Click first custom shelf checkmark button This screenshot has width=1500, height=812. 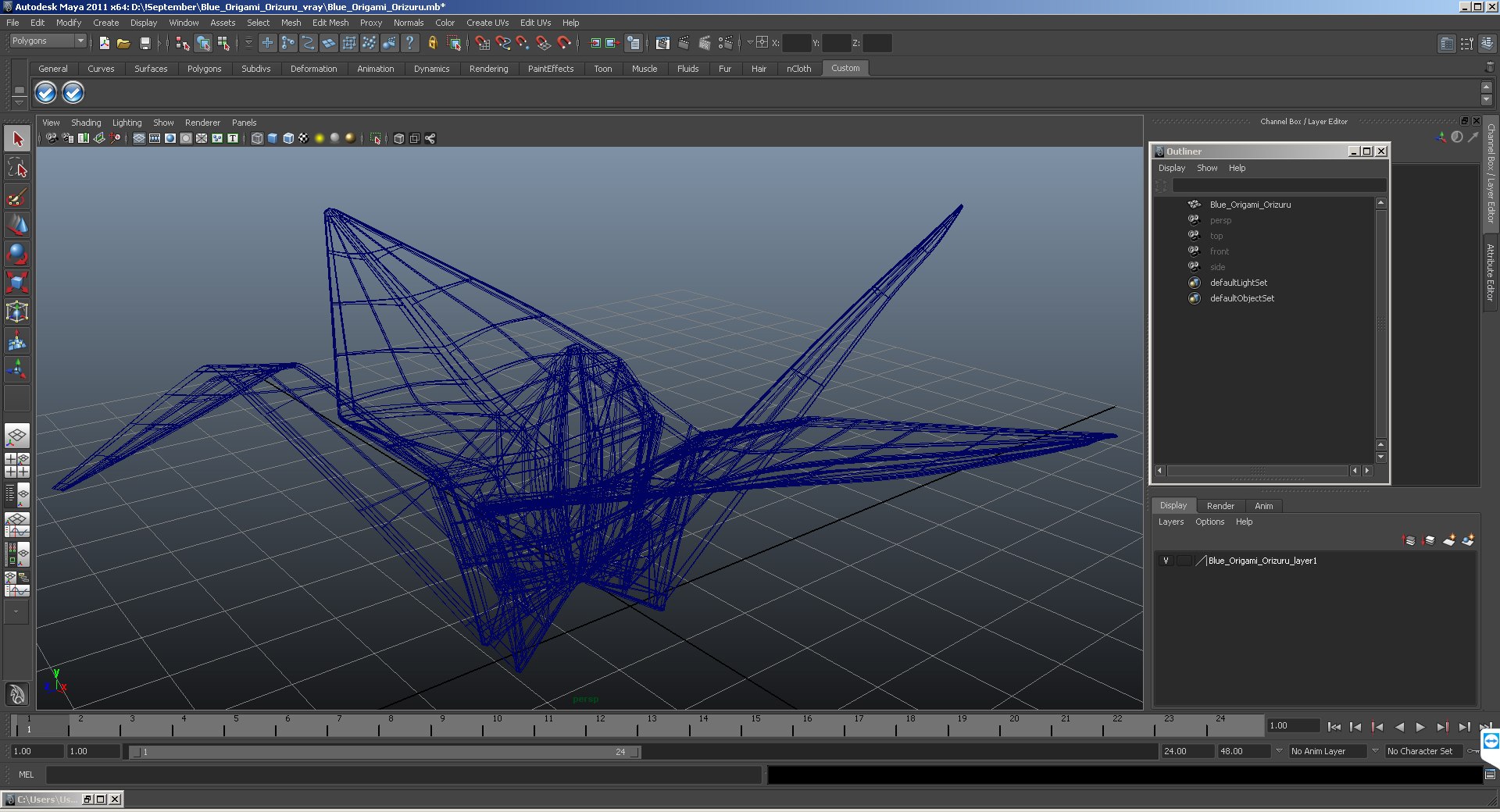point(46,93)
